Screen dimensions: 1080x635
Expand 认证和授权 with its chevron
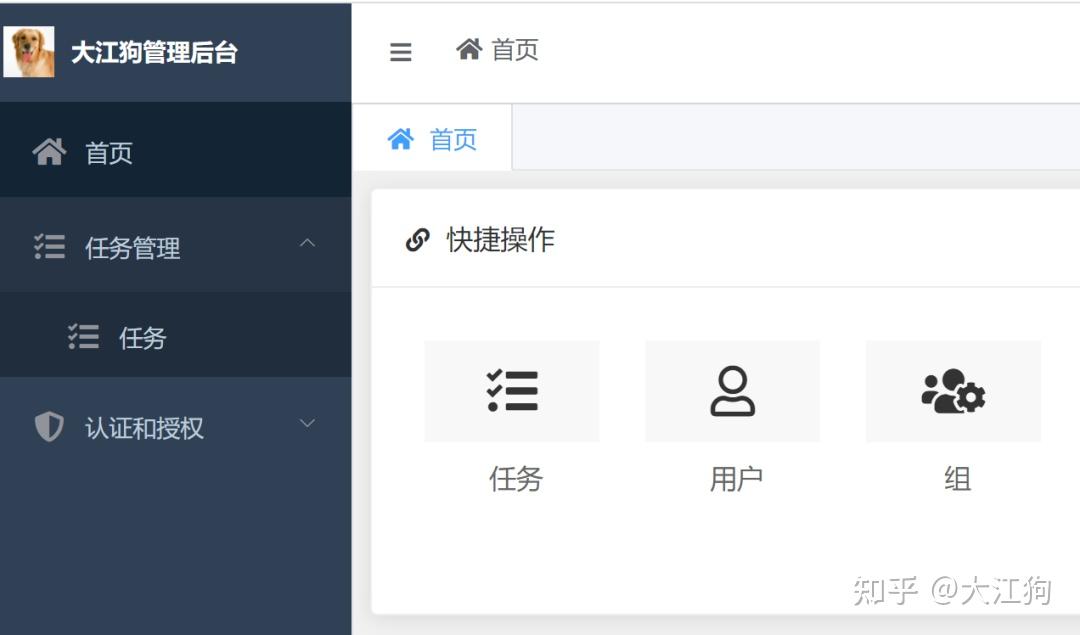(307, 423)
